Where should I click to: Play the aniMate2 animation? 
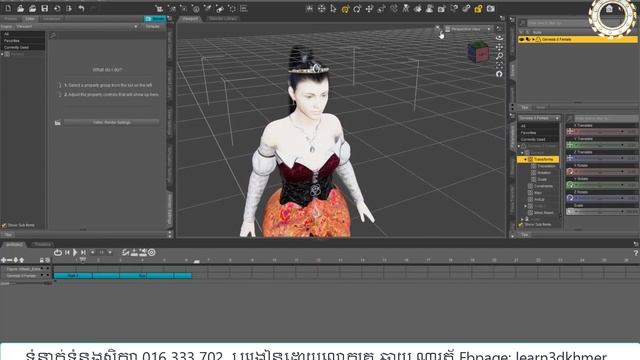point(75,253)
